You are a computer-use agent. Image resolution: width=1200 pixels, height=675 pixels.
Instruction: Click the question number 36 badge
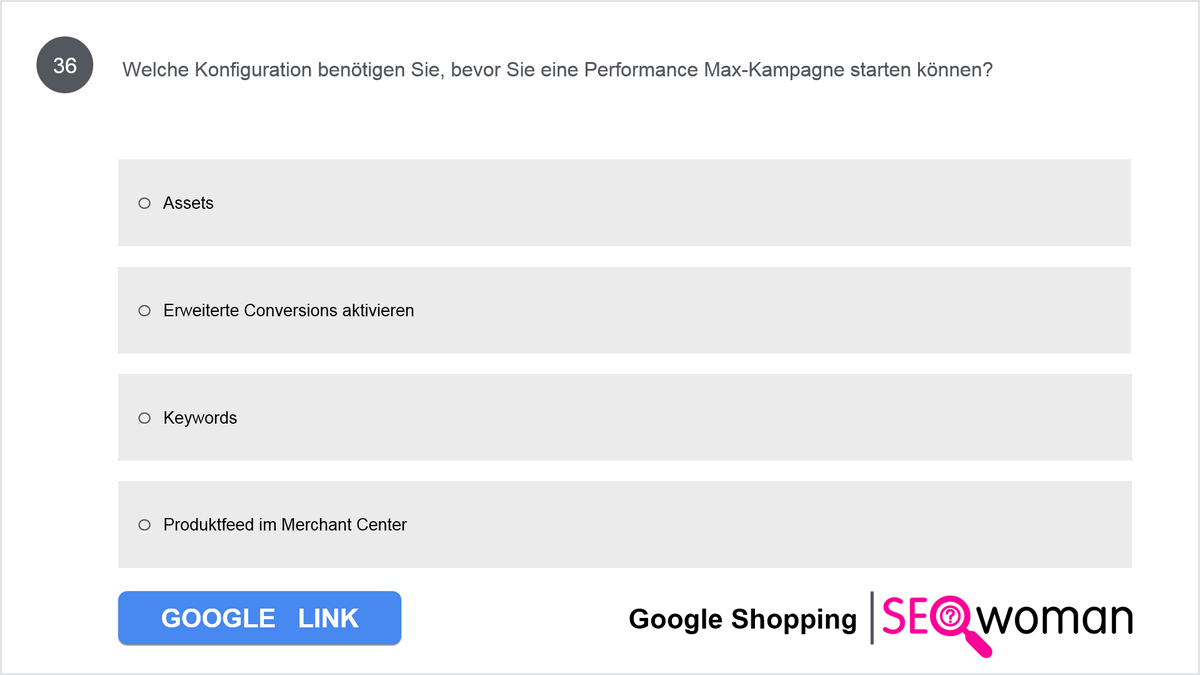coord(65,66)
